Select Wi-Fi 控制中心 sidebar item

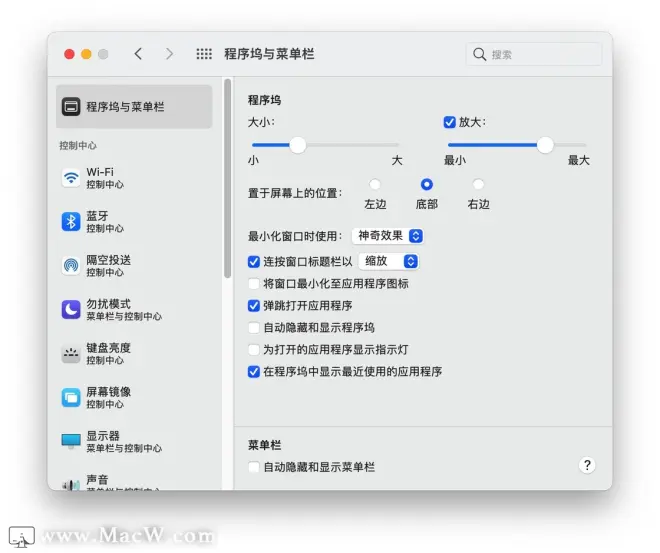tap(134, 178)
